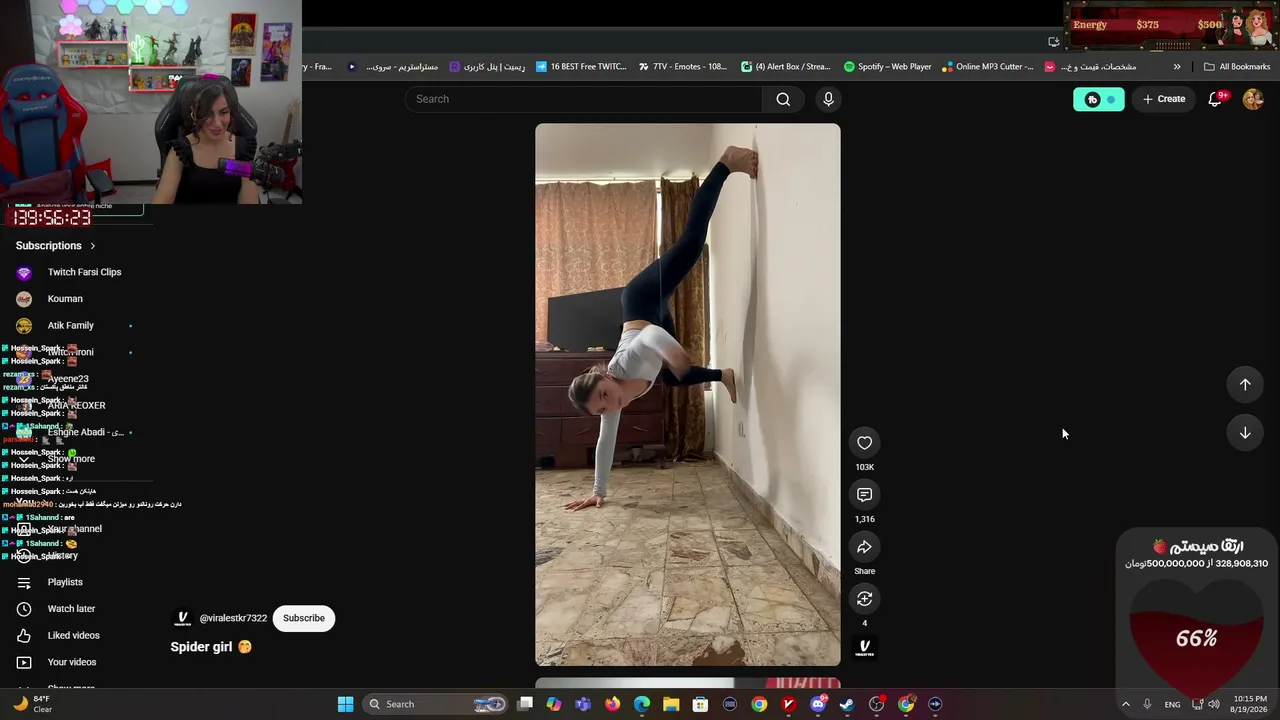Click the Windows taskbar Search box
The image size is (1280, 720).
tap(434, 704)
